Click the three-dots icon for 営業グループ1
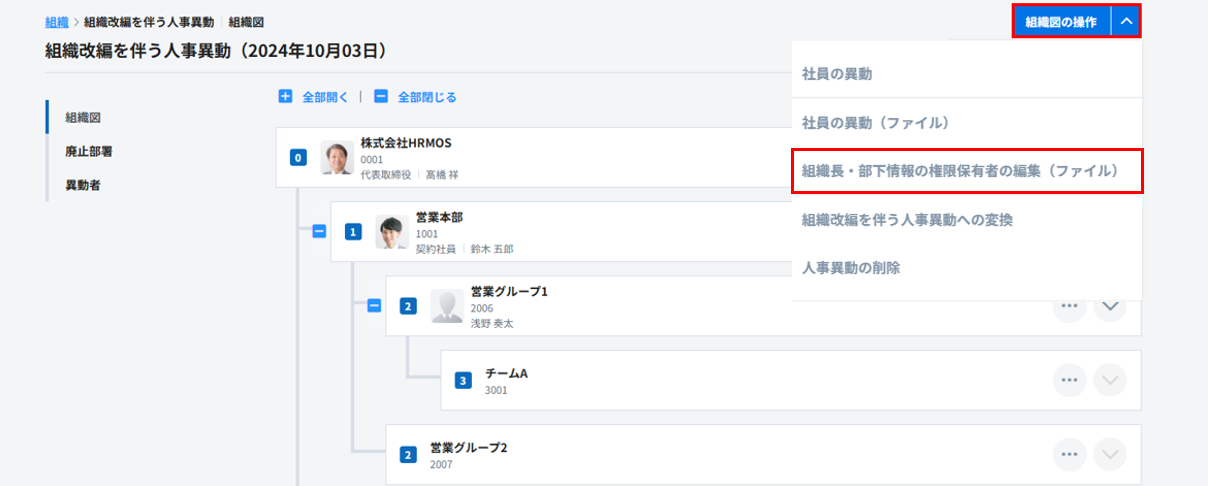1208x486 pixels. tap(1069, 306)
